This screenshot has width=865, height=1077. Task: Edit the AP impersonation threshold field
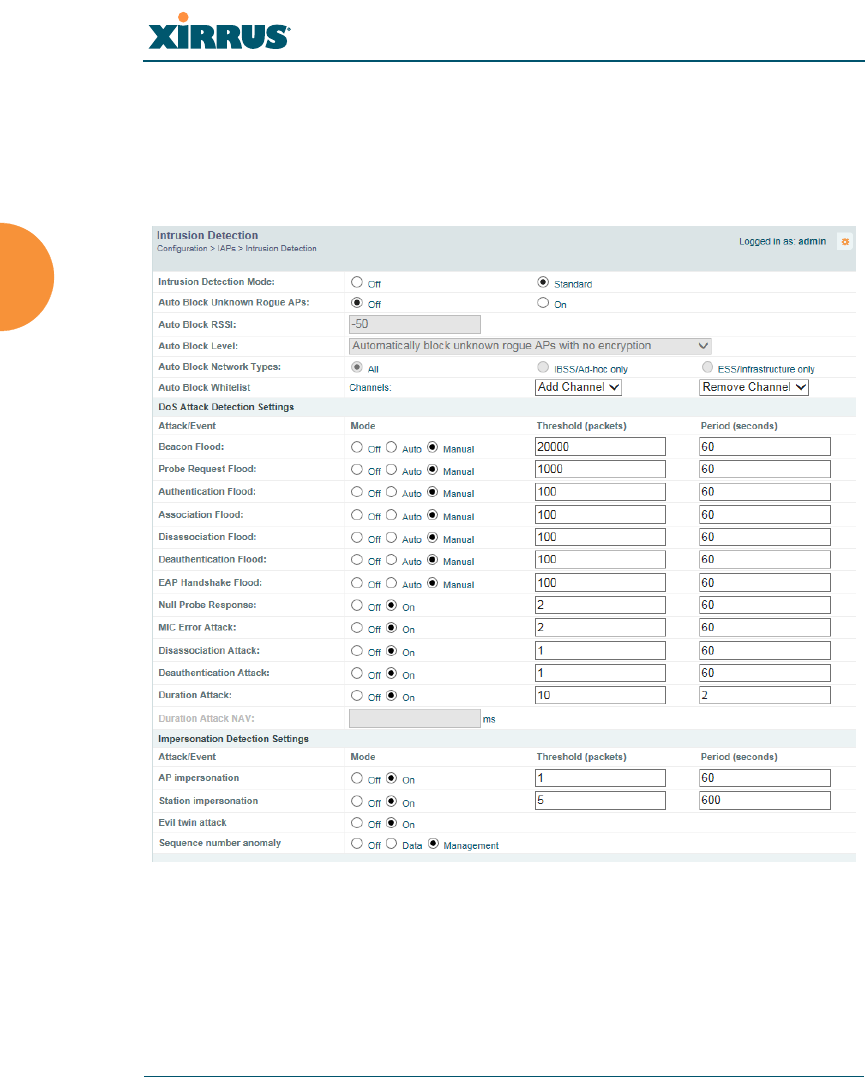click(600, 778)
